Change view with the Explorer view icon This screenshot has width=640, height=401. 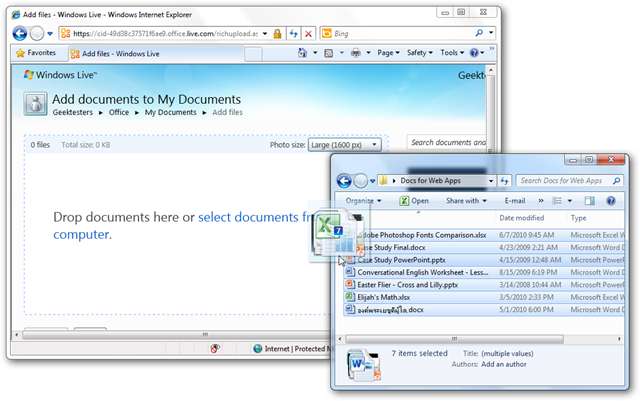[x=557, y=201]
